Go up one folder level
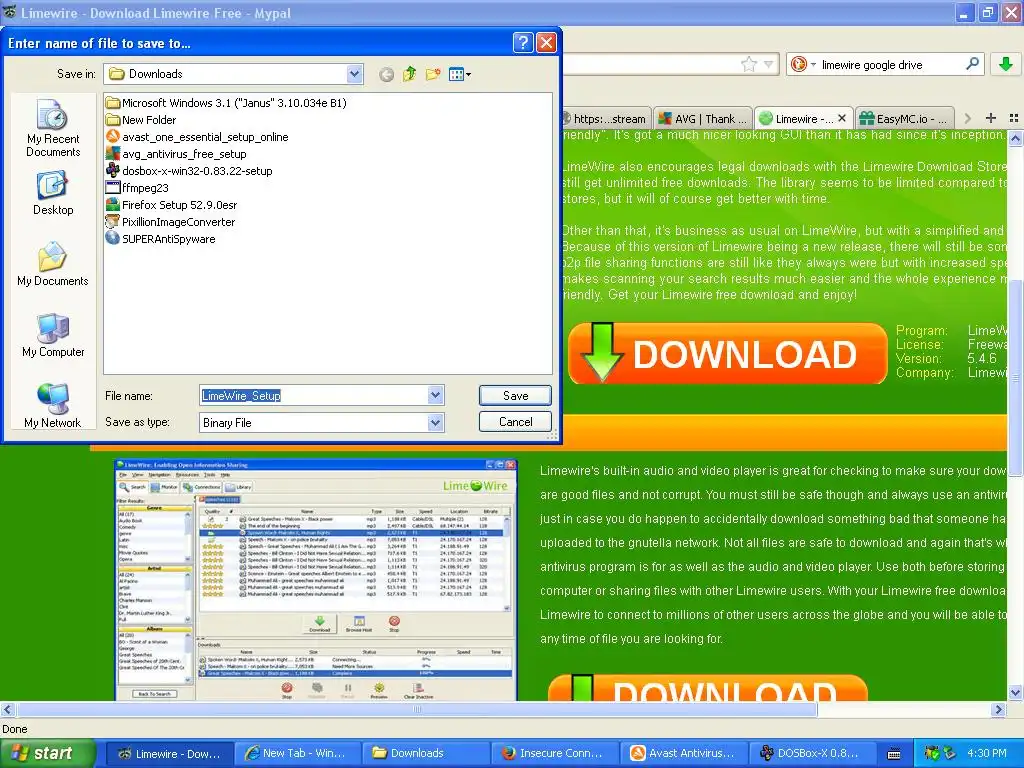This screenshot has height=768, width=1024. point(409,74)
